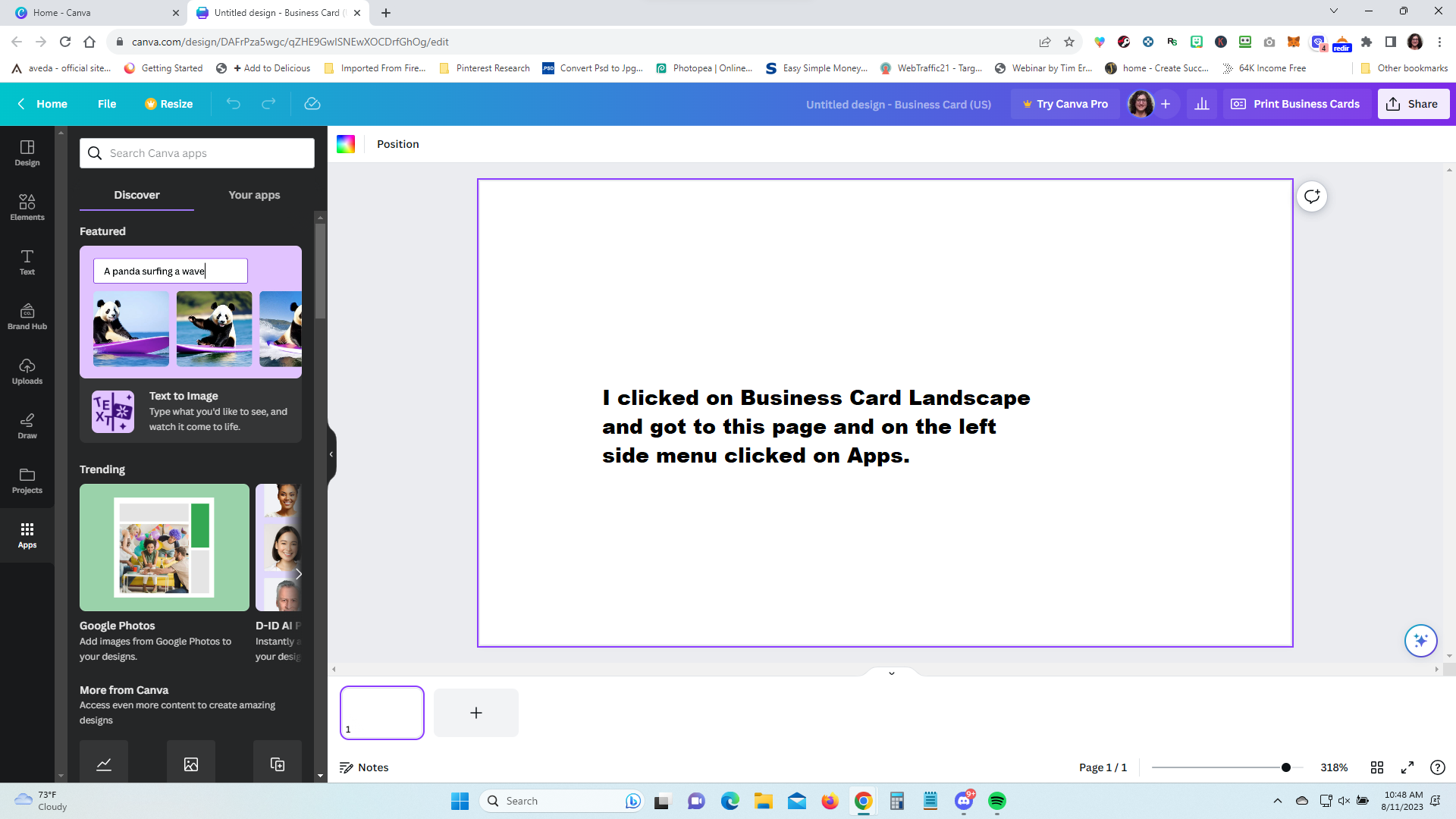Show hidden system tray icons
Screen dimensions: 1456x819
[1278, 801]
